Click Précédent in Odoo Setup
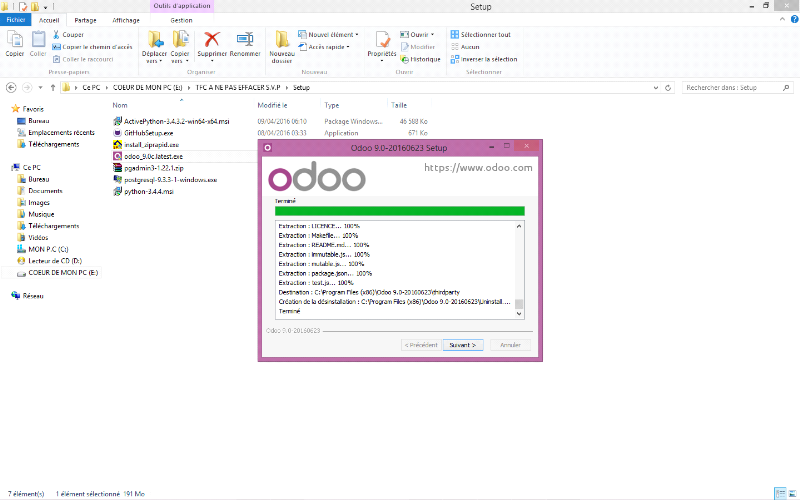Screen dimensions: 800x500 click(421, 345)
